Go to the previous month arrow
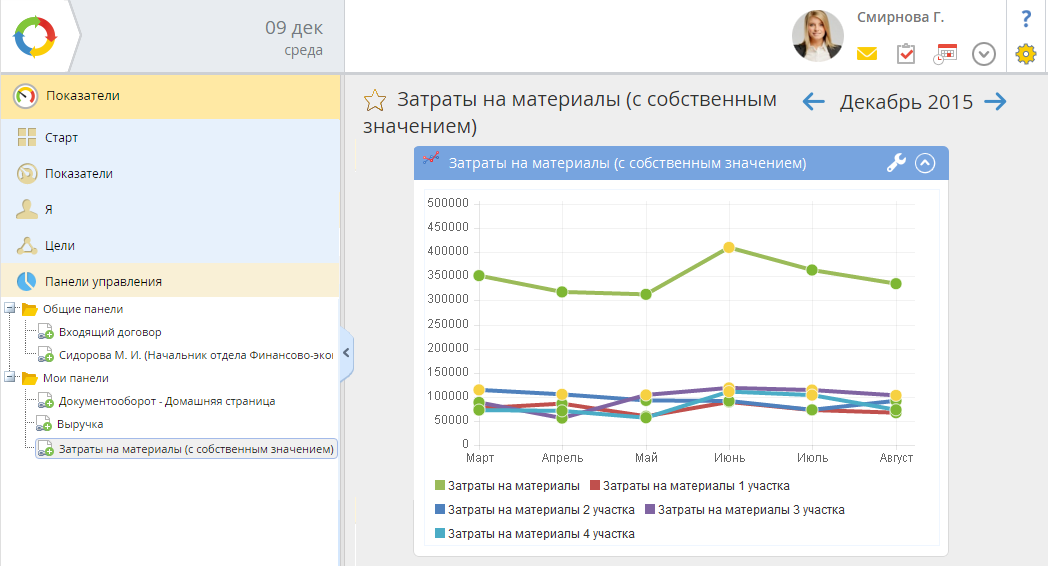The width and height of the screenshot is (1048, 566). (x=814, y=101)
